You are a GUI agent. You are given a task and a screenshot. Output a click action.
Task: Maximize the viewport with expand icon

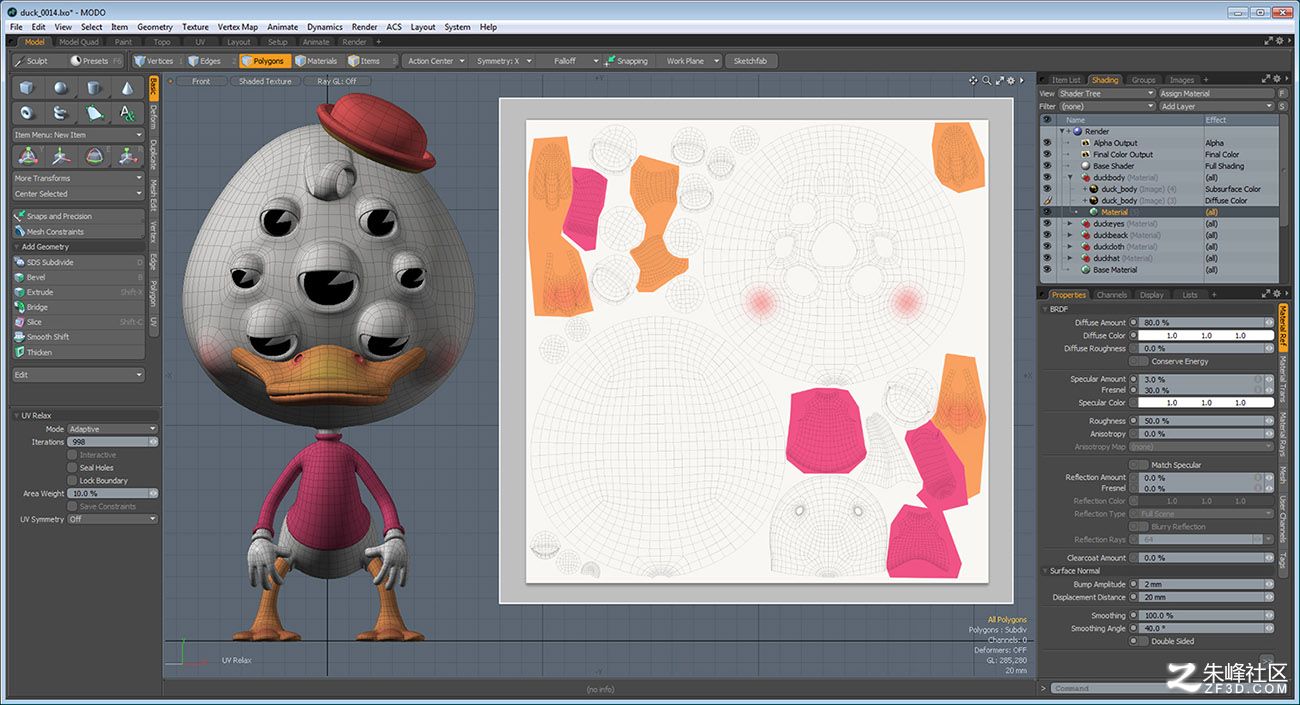[x=998, y=80]
